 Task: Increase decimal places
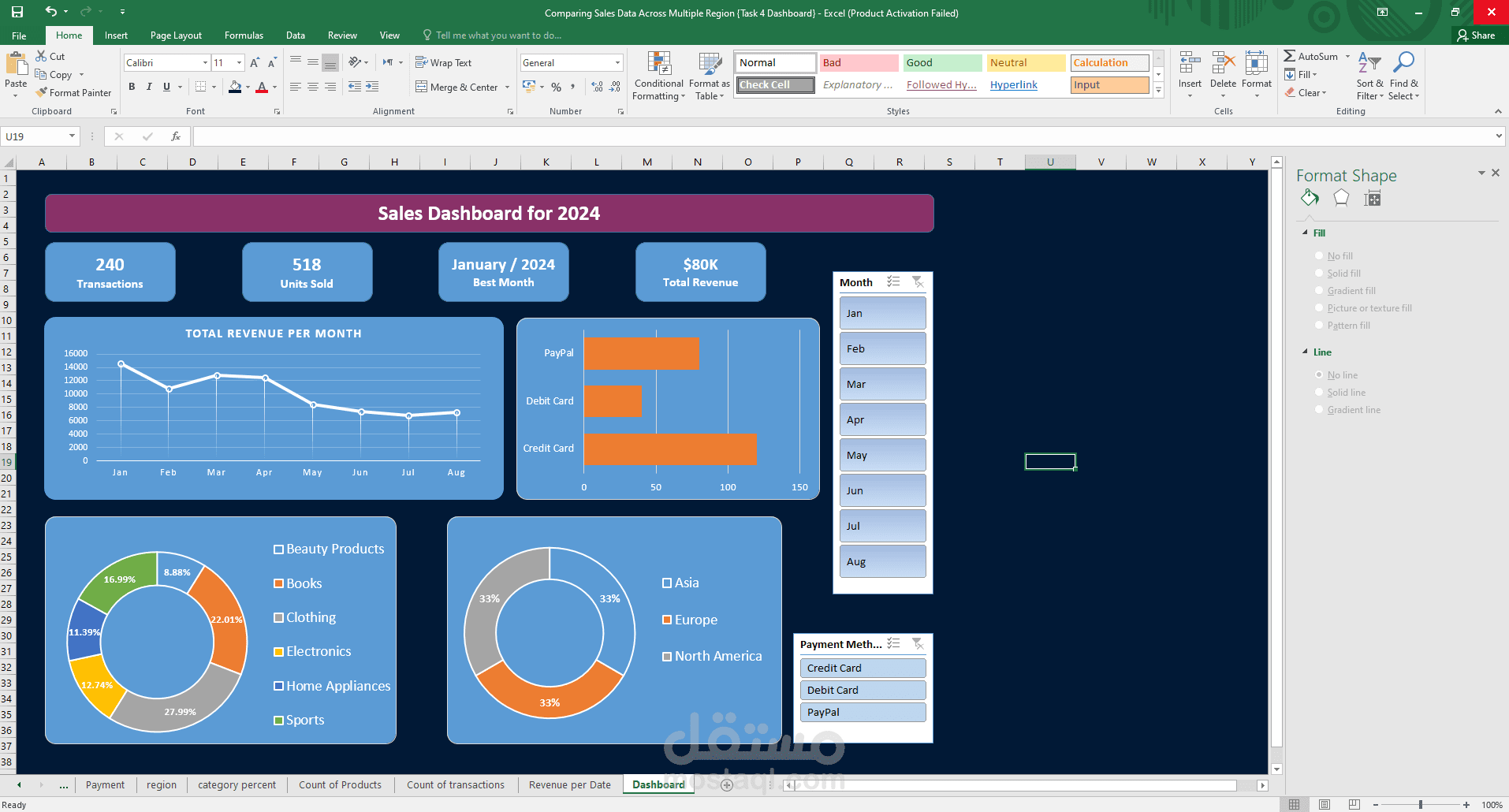[x=597, y=87]
